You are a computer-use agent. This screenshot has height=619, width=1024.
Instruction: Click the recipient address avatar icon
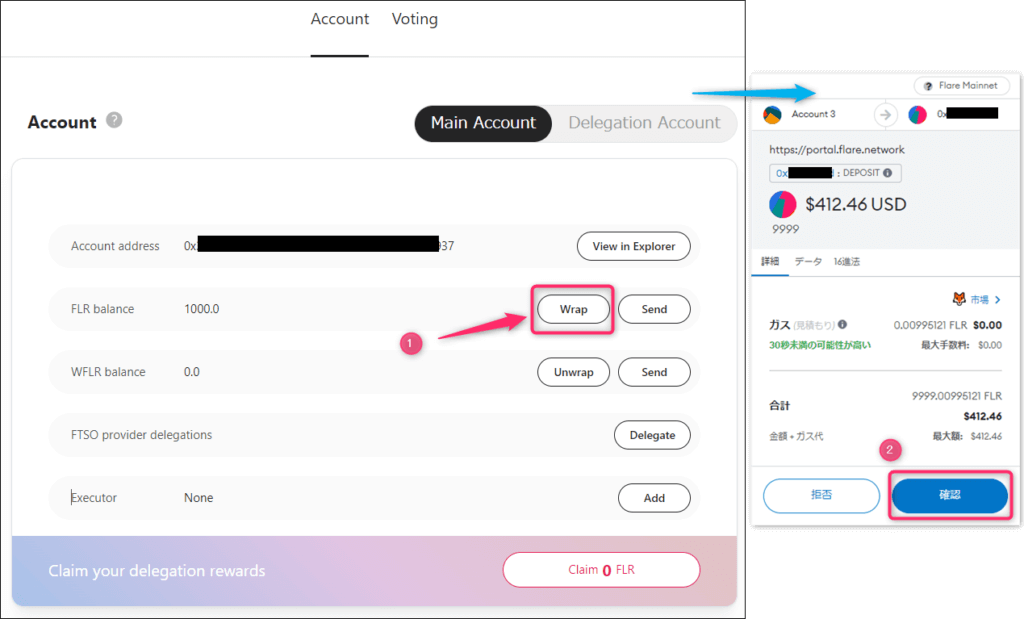[x=917, y=114]
